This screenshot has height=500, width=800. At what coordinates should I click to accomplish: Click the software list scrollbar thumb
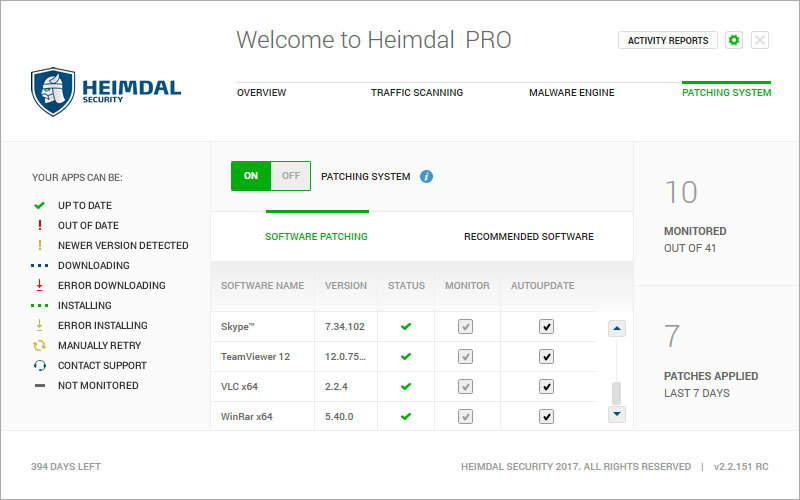[617, 393]
